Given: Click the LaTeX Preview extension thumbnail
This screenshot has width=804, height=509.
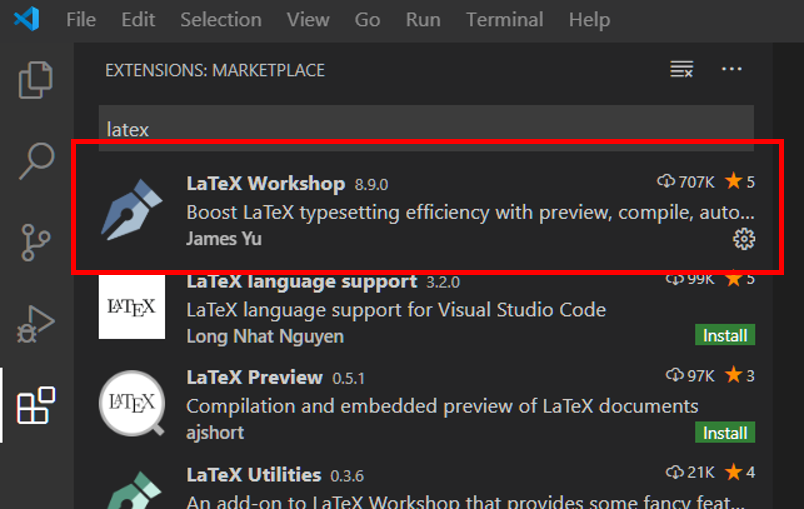Looking at the screenshot, I should coord(132,404).
